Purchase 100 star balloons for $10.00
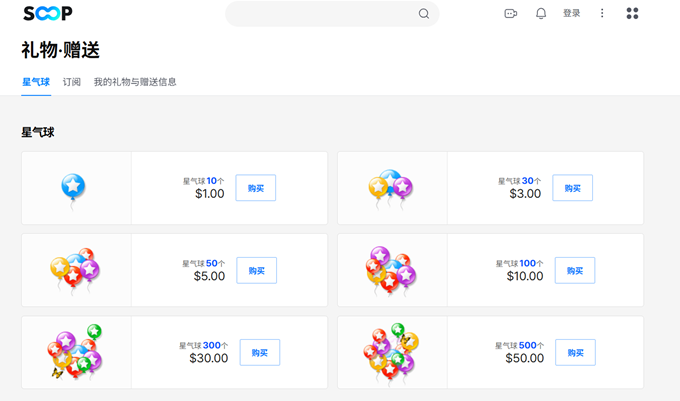The width and height of the screenshot is (680, 401). coord(574,270)
